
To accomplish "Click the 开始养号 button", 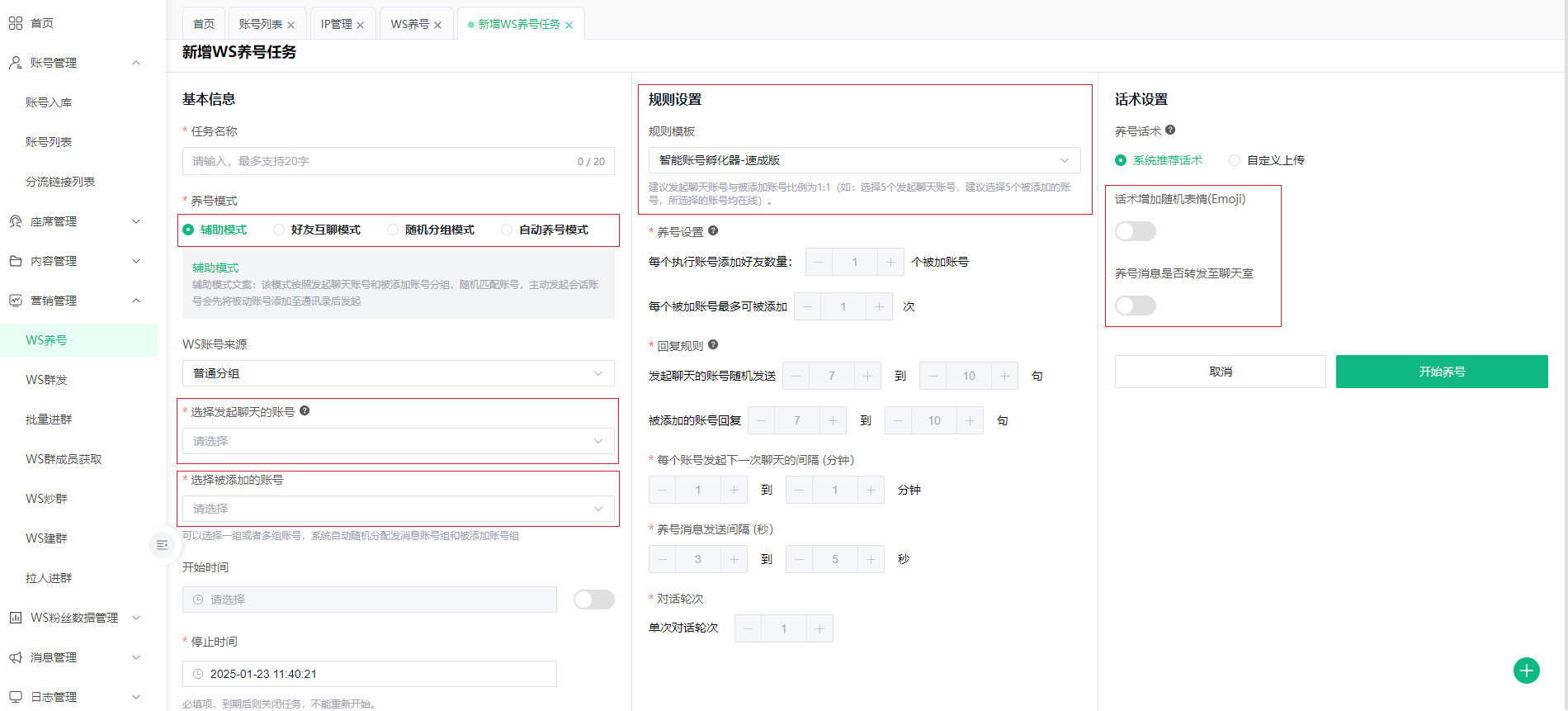I will tap(1441, 372).
